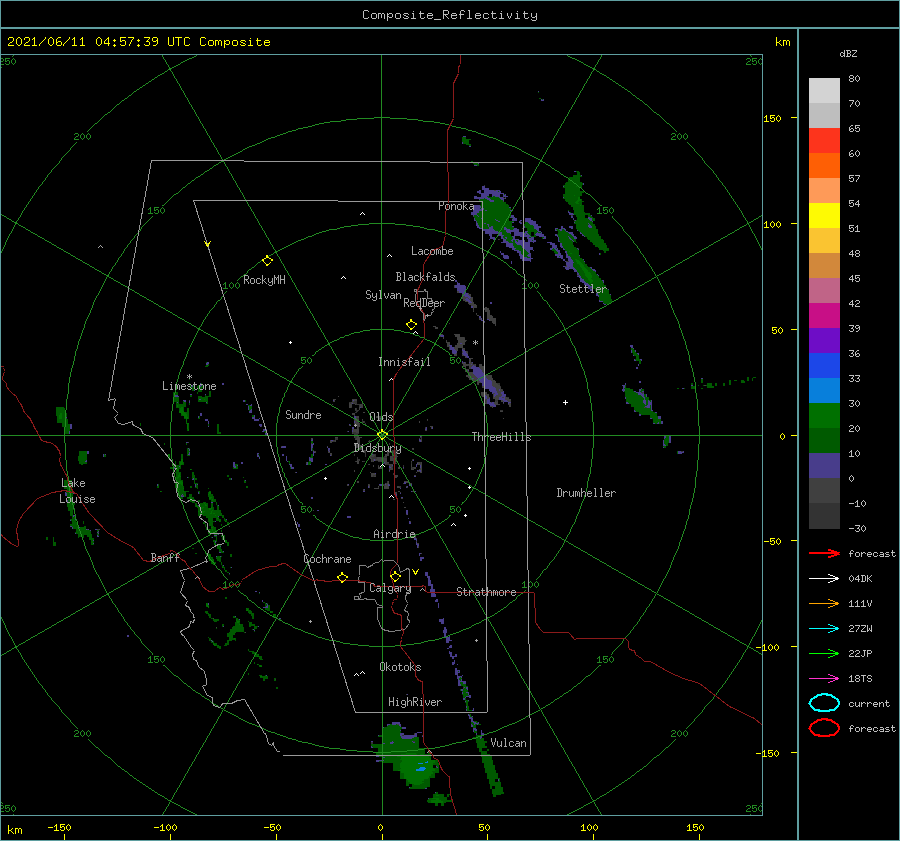Click the cyan current ellipse legend icon
Image resolution: width=900 pixels, height=841 pixels.
pyautogui.click(x=824, y=703)
